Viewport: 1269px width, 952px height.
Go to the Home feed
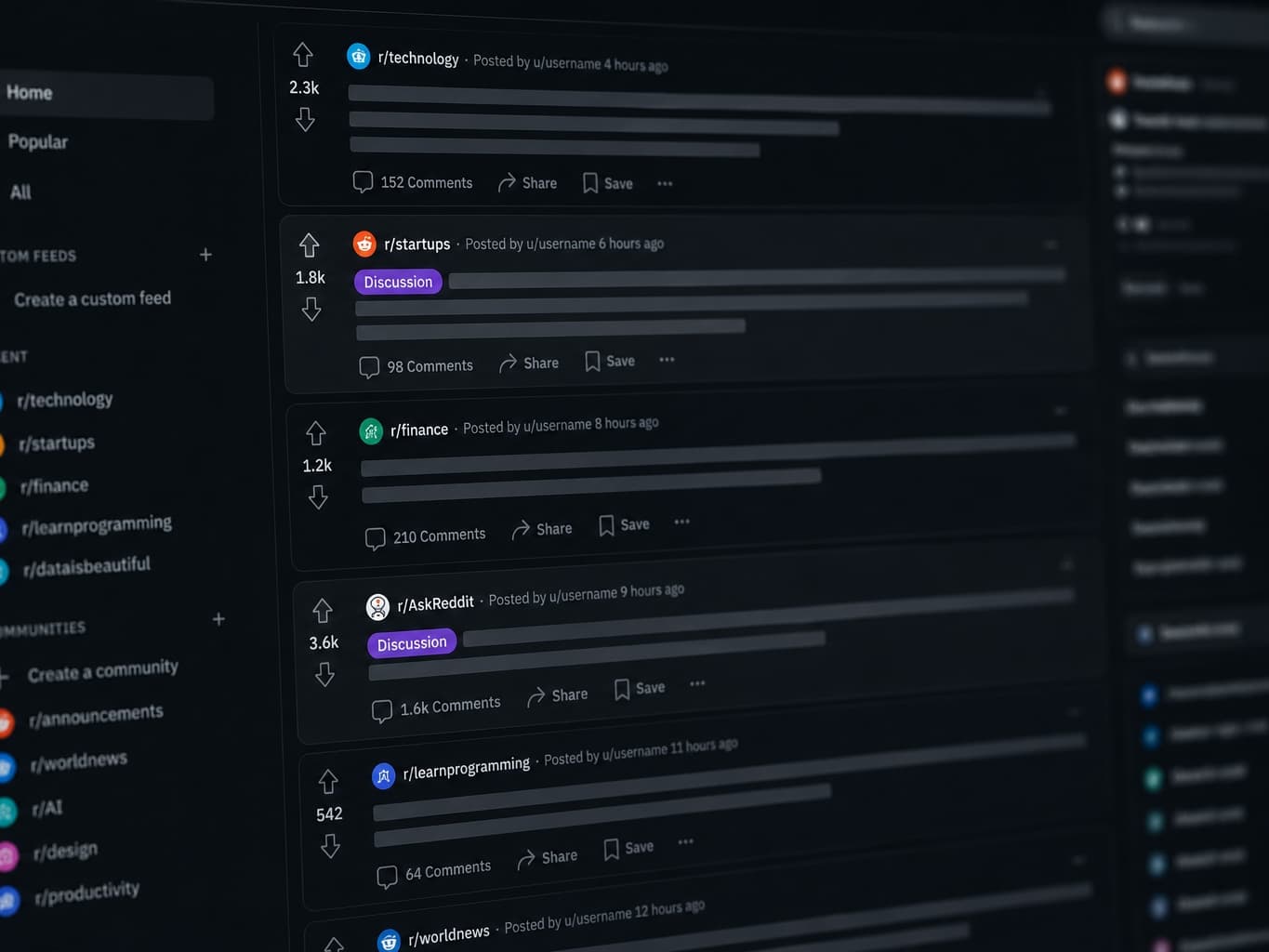106,94
